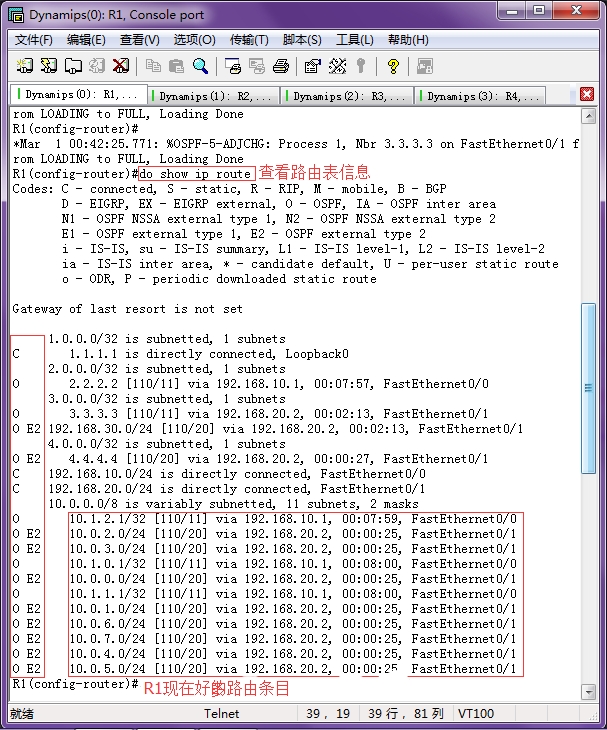Viewport: 607px width, 730px height.
Task: Open the 选项(O) menu
Action: 195,40
